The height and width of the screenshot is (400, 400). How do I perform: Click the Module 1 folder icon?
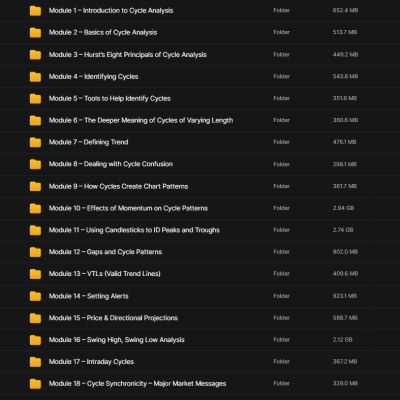point(35,11)
